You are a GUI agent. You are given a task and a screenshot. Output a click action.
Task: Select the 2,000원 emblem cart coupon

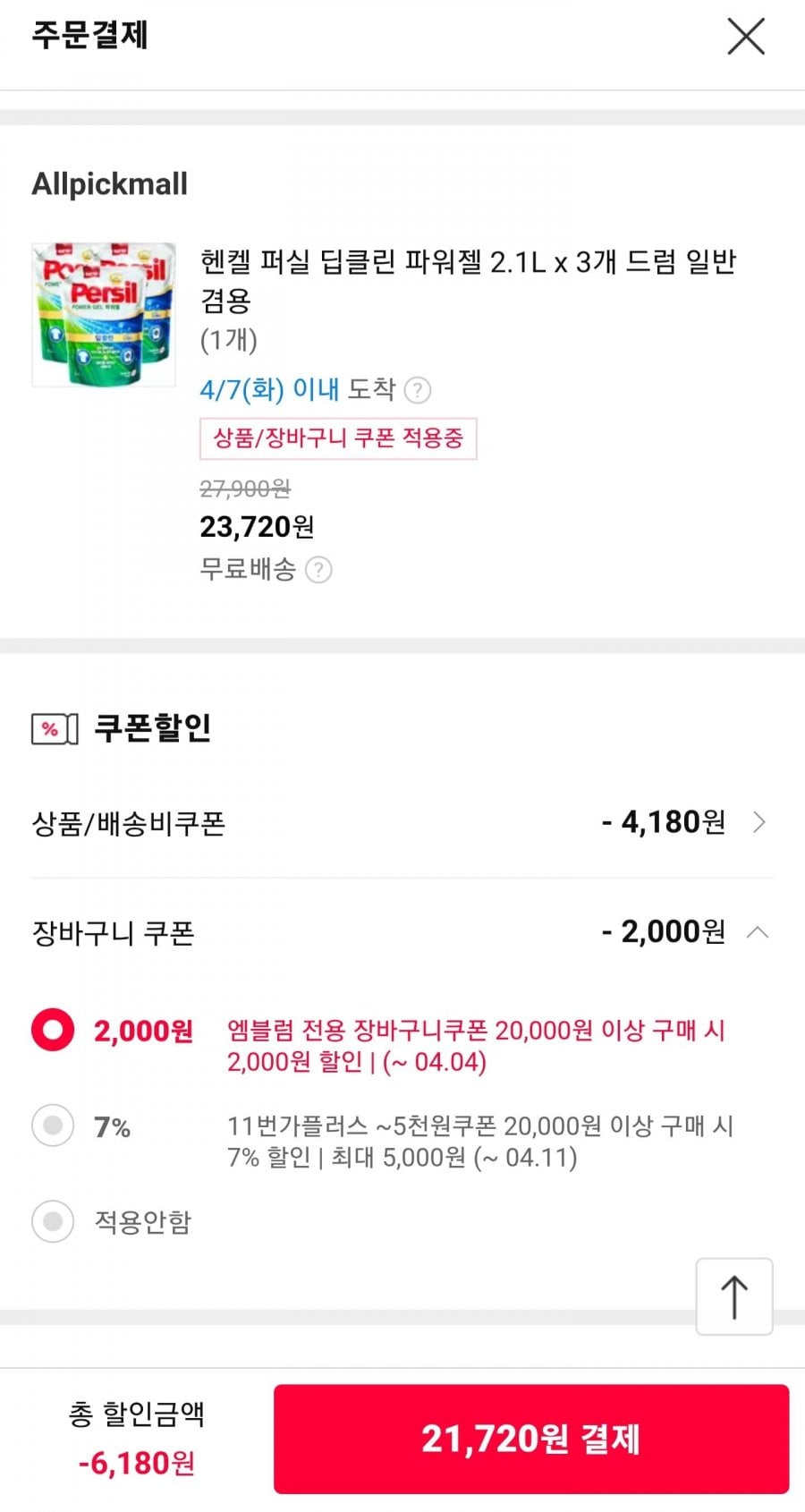[53, 1030]
